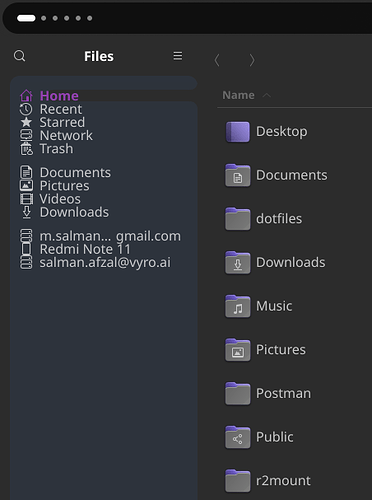Select the Documents folder icon in file list

pos(238,175)
